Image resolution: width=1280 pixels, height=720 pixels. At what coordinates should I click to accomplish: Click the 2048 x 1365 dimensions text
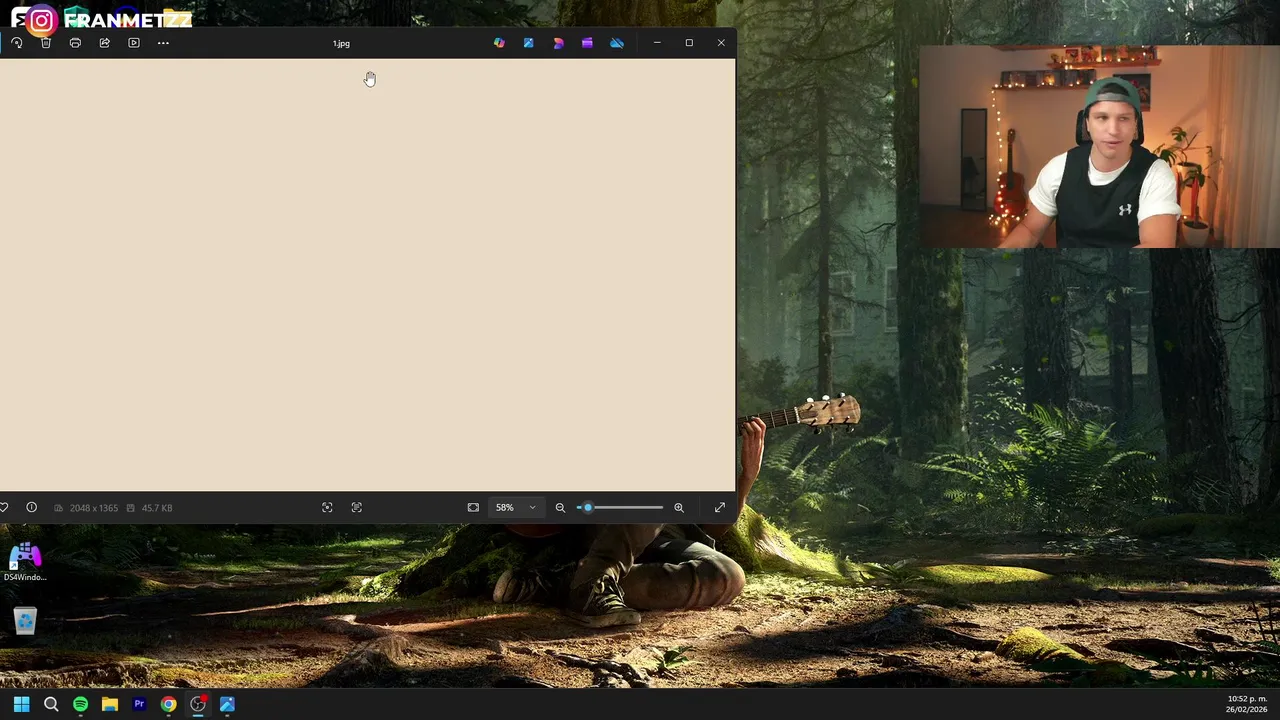tap(93, 508)
